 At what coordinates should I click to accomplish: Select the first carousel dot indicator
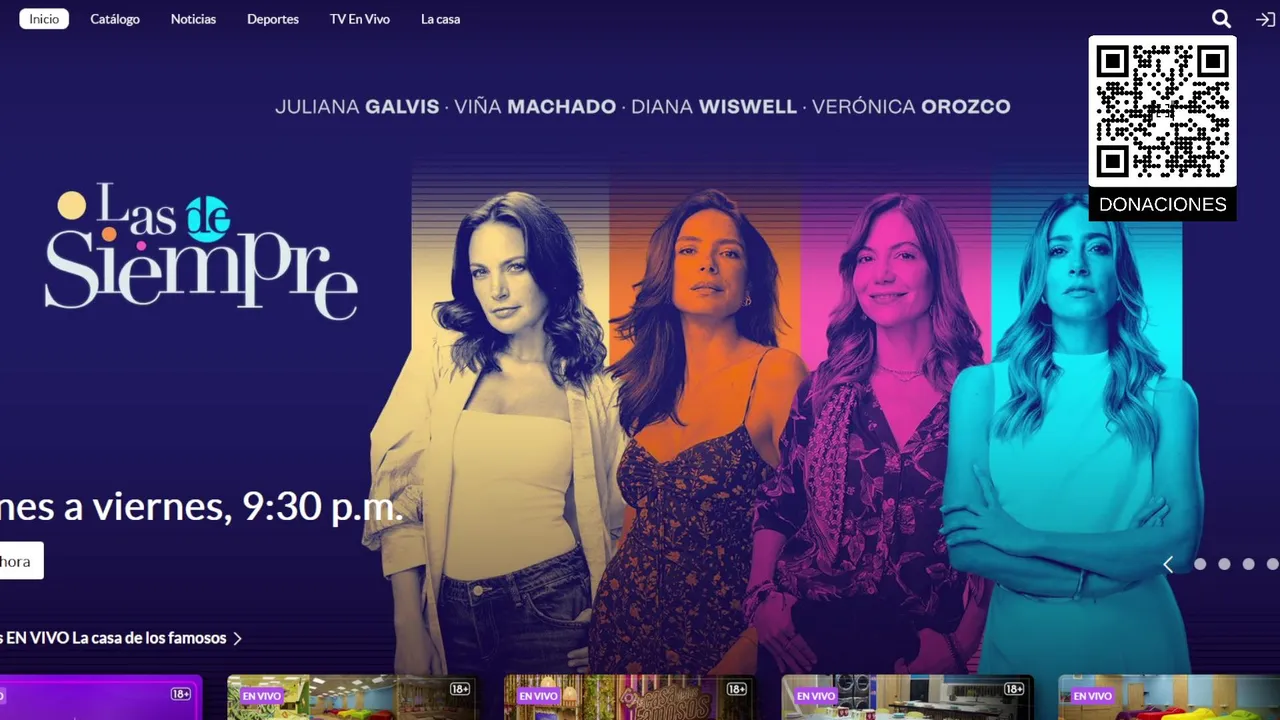(x=1200, y=564)
